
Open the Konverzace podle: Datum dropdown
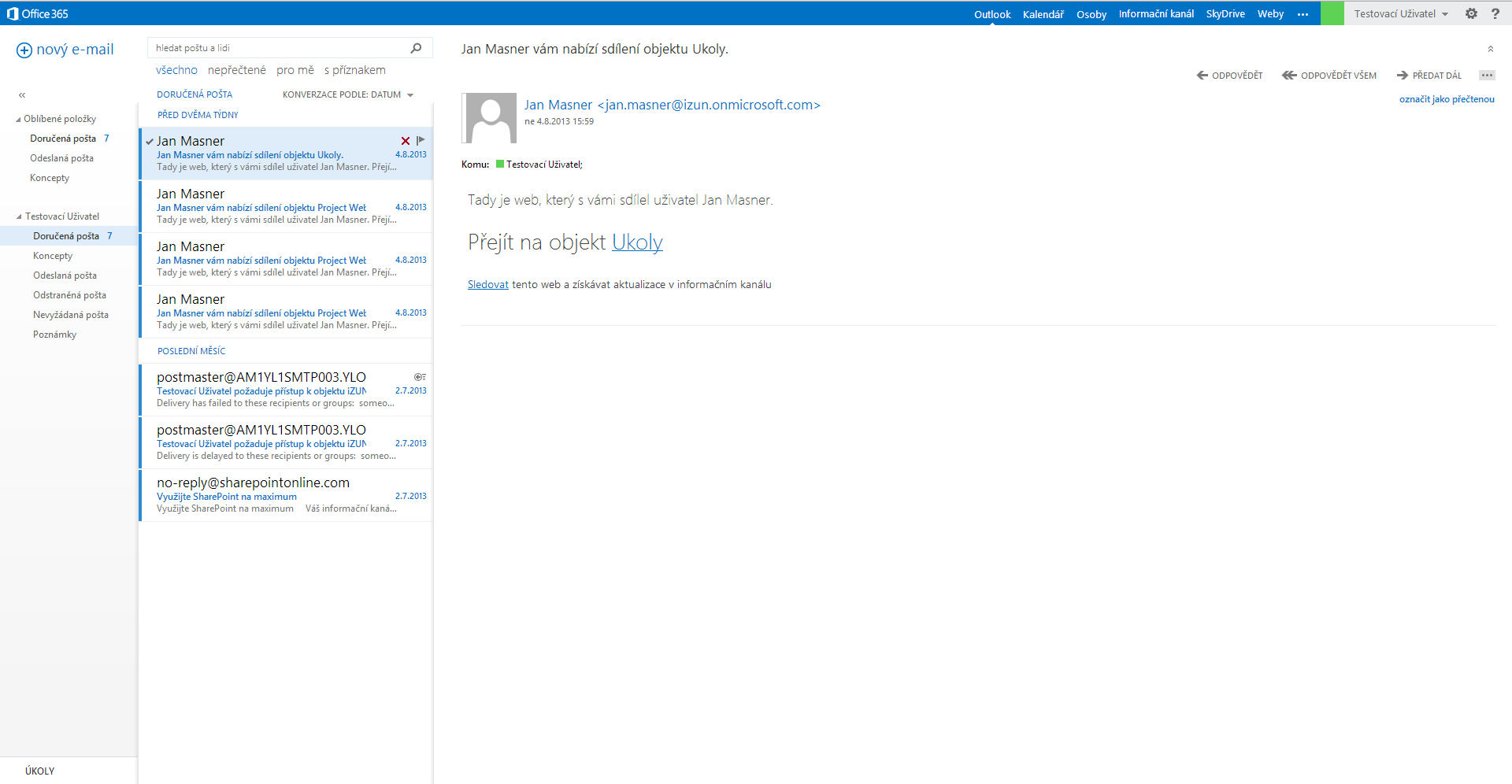pos(348,94)
